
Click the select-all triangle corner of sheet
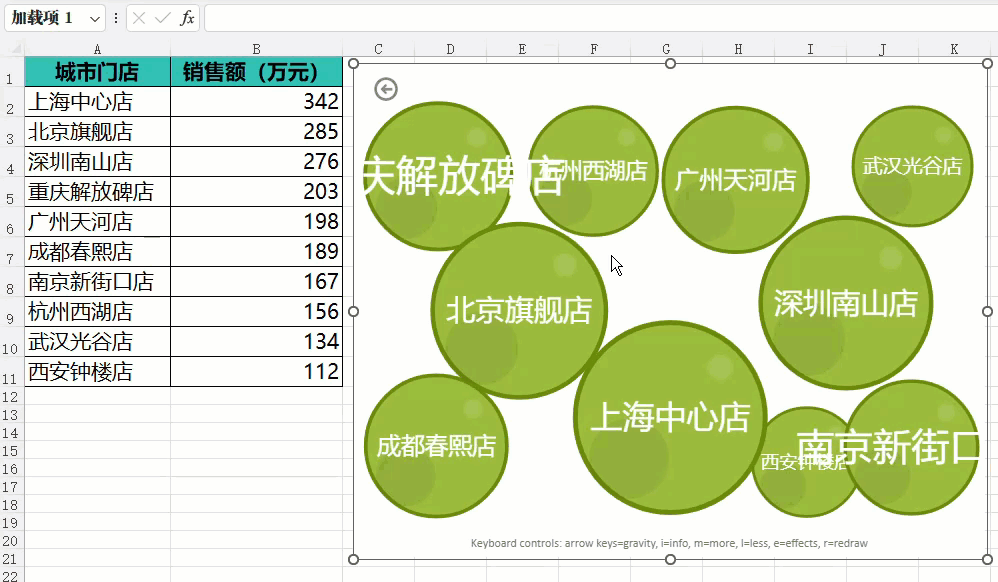tap(15, 49)
